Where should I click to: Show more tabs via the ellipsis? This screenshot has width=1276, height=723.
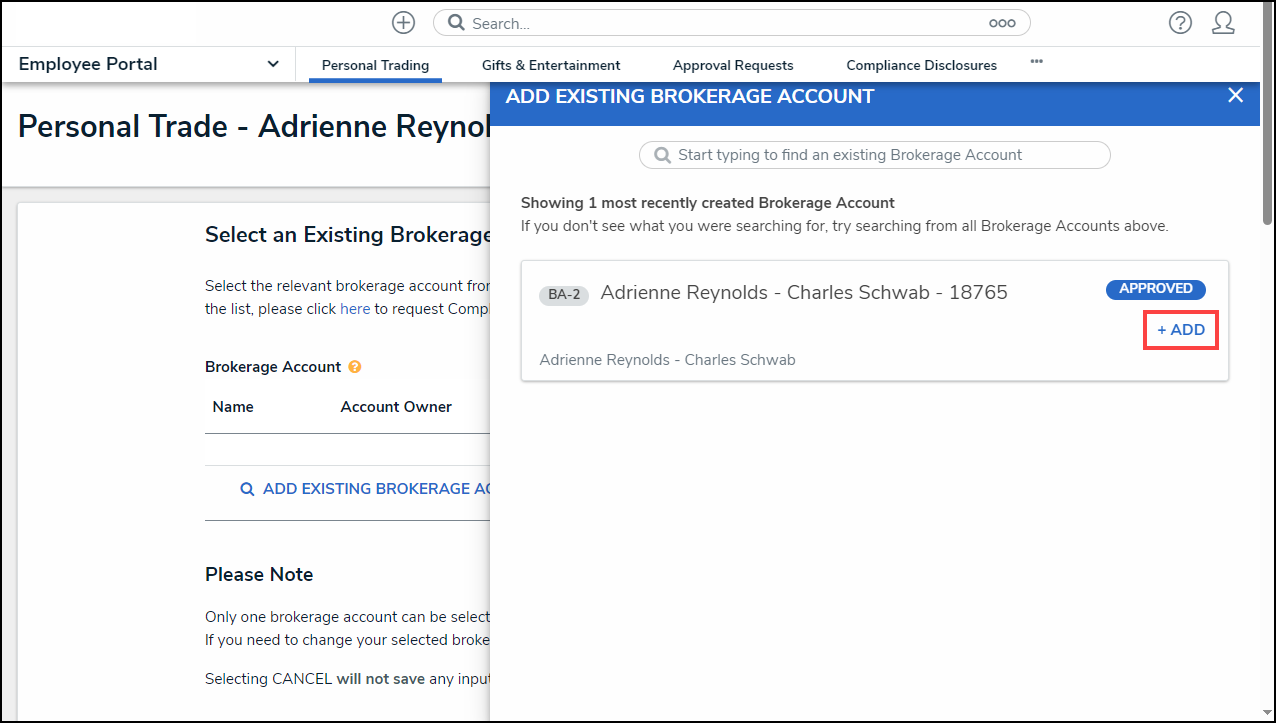[x=1036, y=62]
